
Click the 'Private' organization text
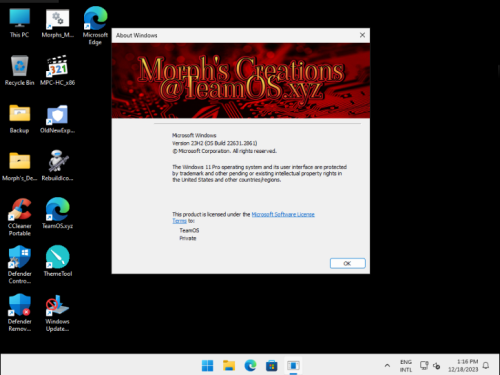pos(188,238)
